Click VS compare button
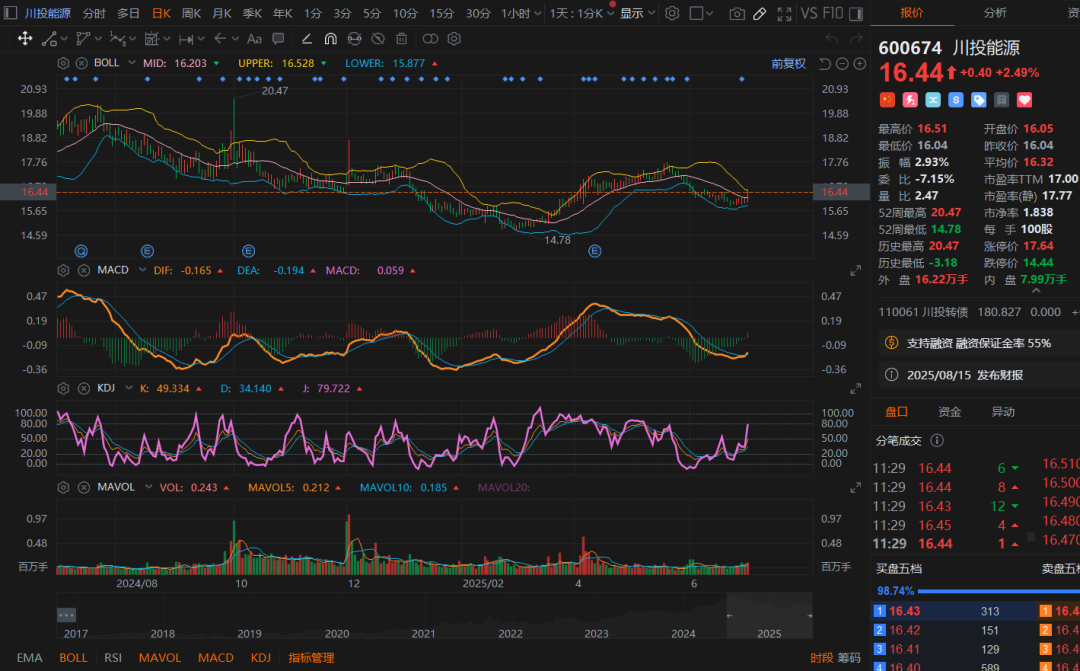The width and height of the screenshot is (1080, 671). [809, 13]
